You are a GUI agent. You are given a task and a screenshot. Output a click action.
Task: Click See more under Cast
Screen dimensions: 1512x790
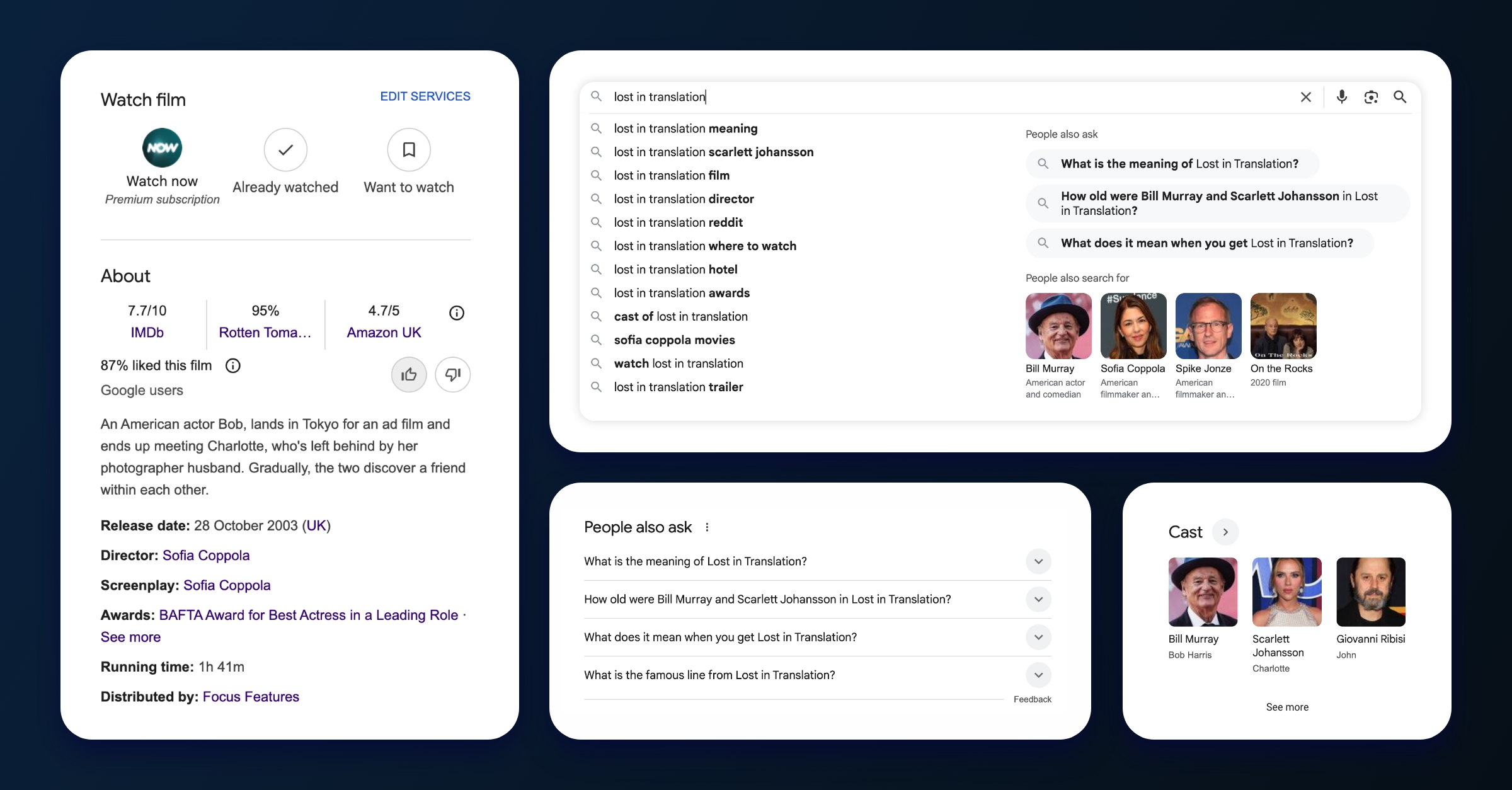[x=1287, y=707]
